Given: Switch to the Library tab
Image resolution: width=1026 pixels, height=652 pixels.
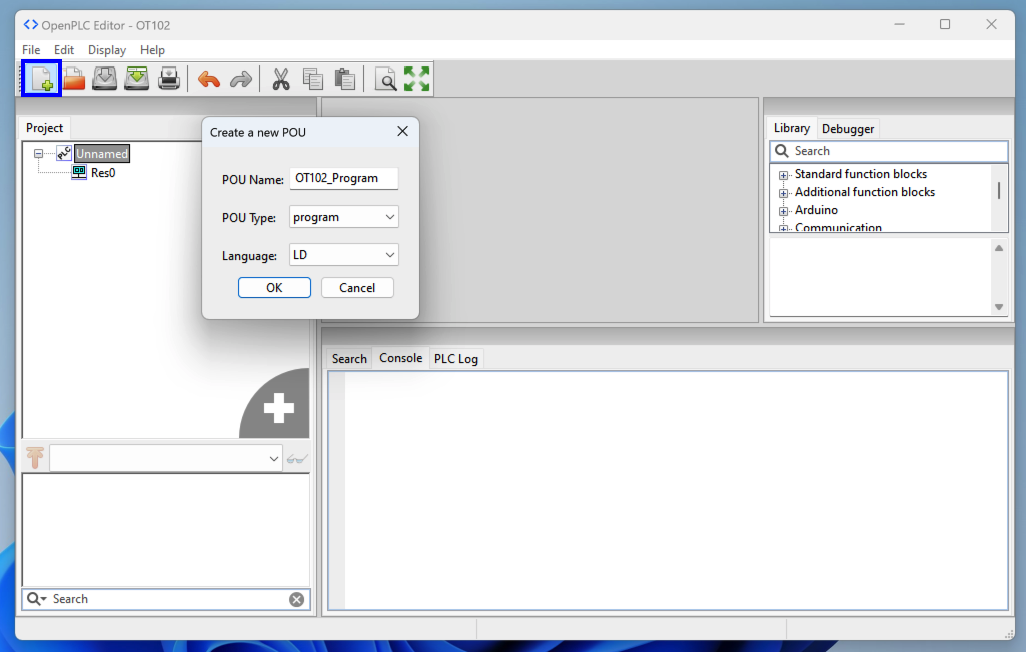Looking at the screenshot, I should 791,128.
